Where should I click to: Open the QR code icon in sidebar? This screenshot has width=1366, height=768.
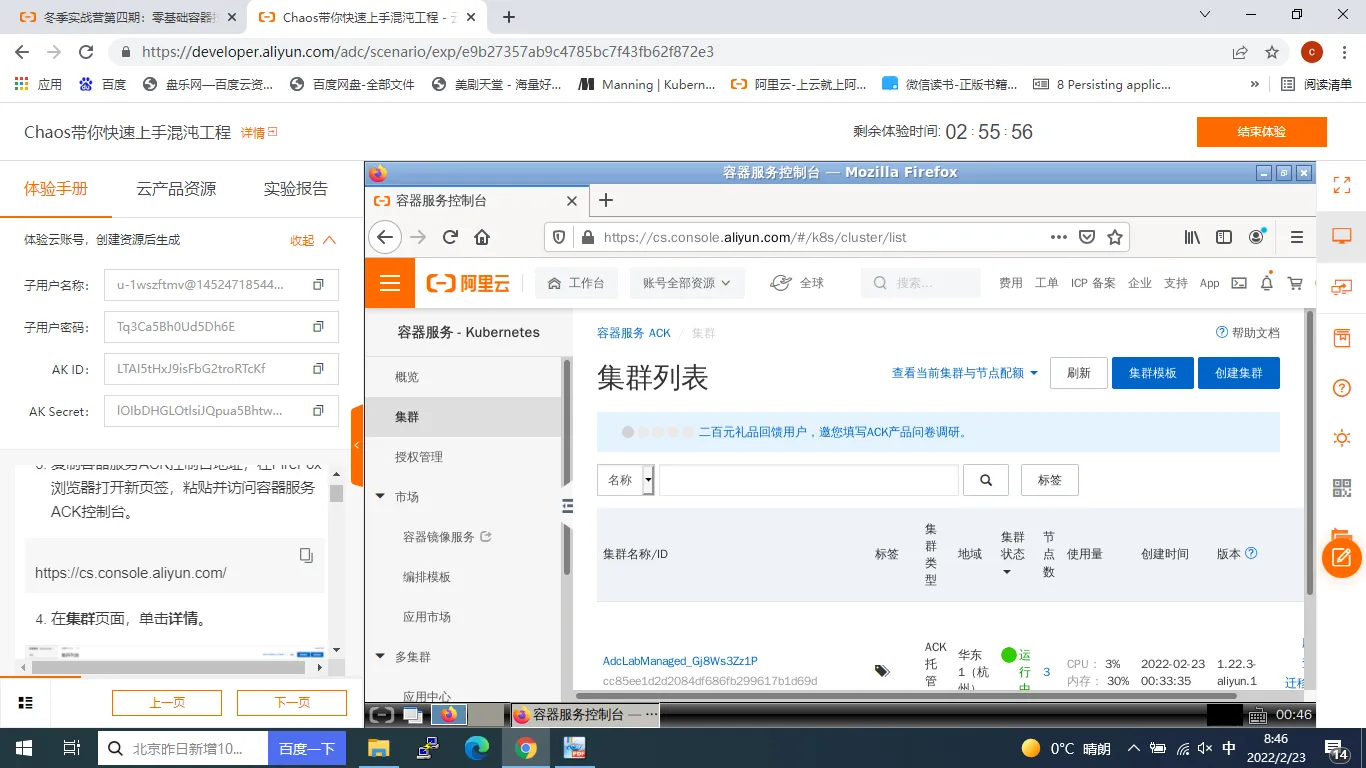click(x=1342, y=488)
